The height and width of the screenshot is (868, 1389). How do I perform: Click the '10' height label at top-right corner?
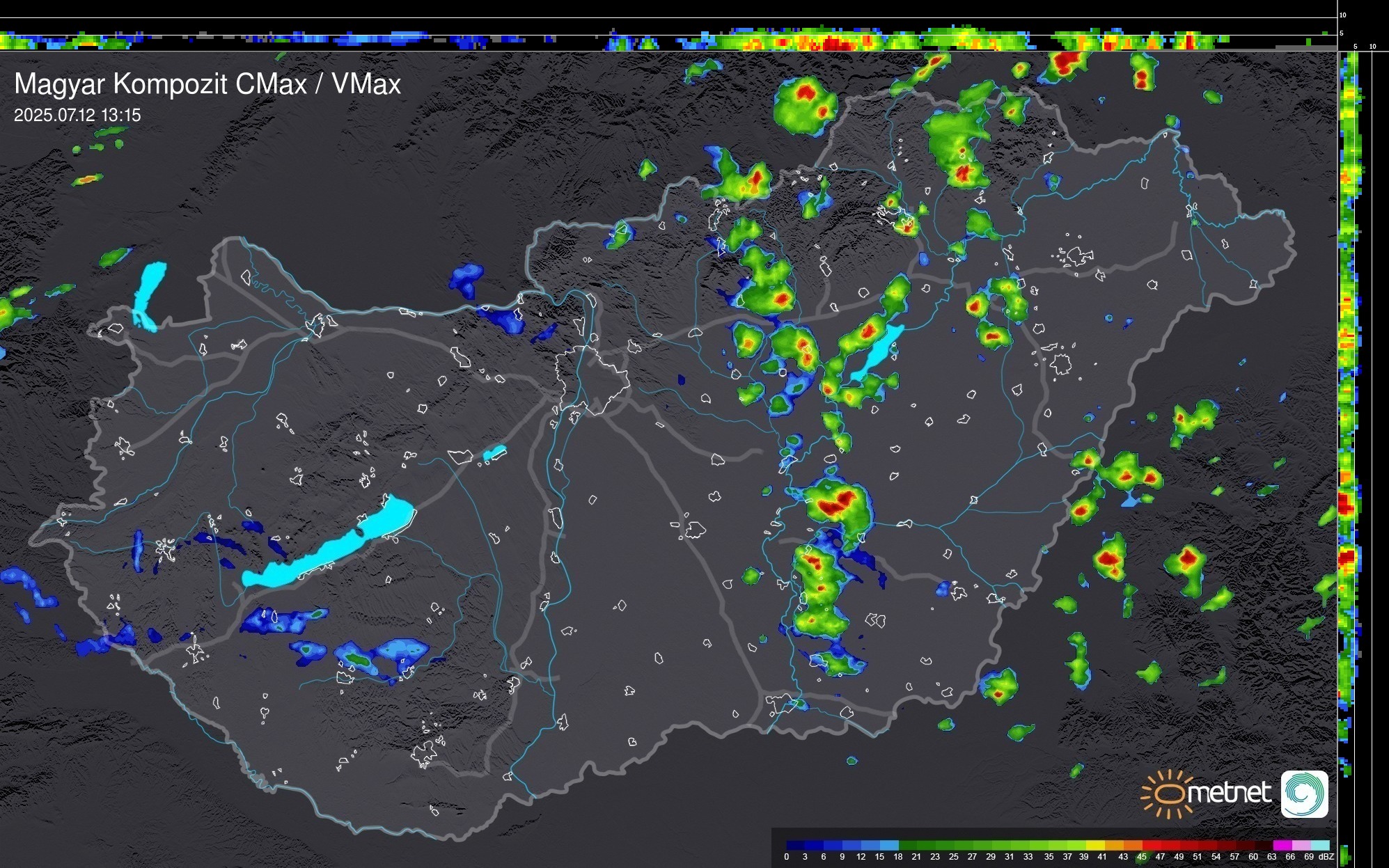click(1342, 15)
